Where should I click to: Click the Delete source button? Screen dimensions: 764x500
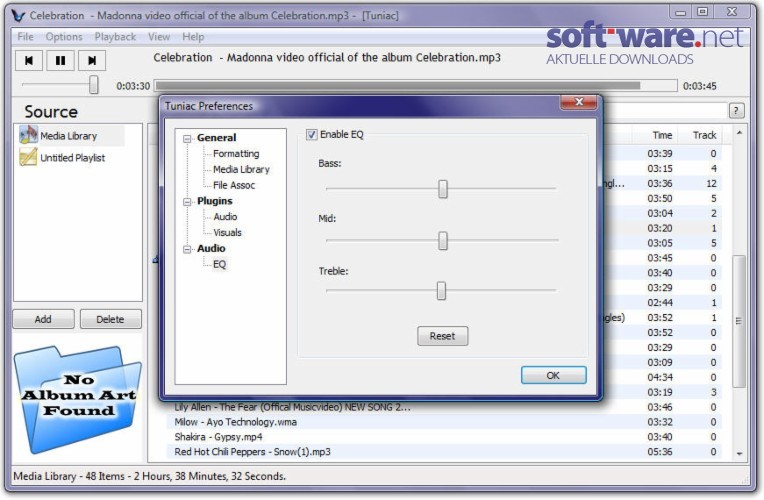pos(111,319)
